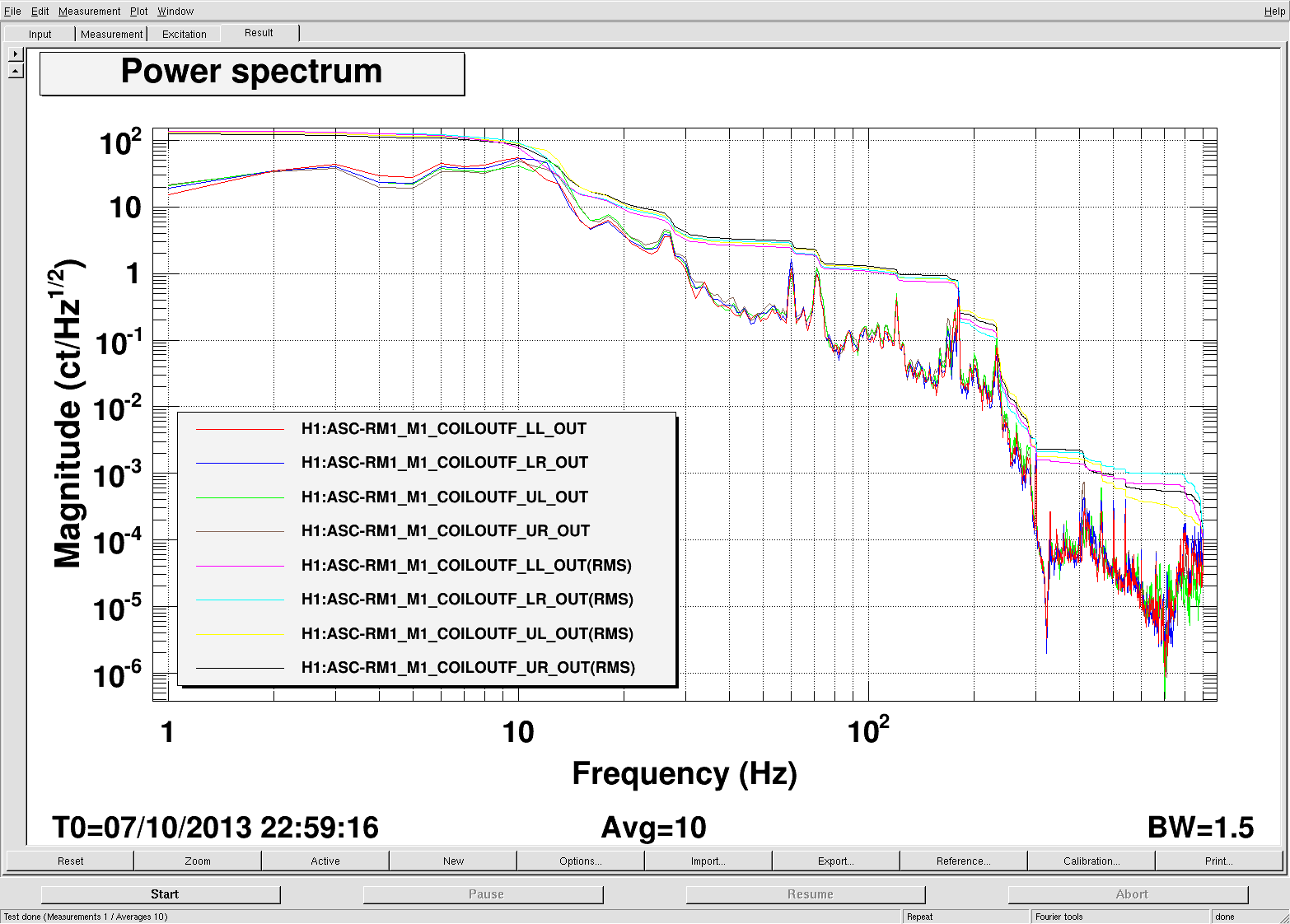Click the Power spectrum plot title
The height and width of the screenshot is (924, 1290).
[252, 73]
